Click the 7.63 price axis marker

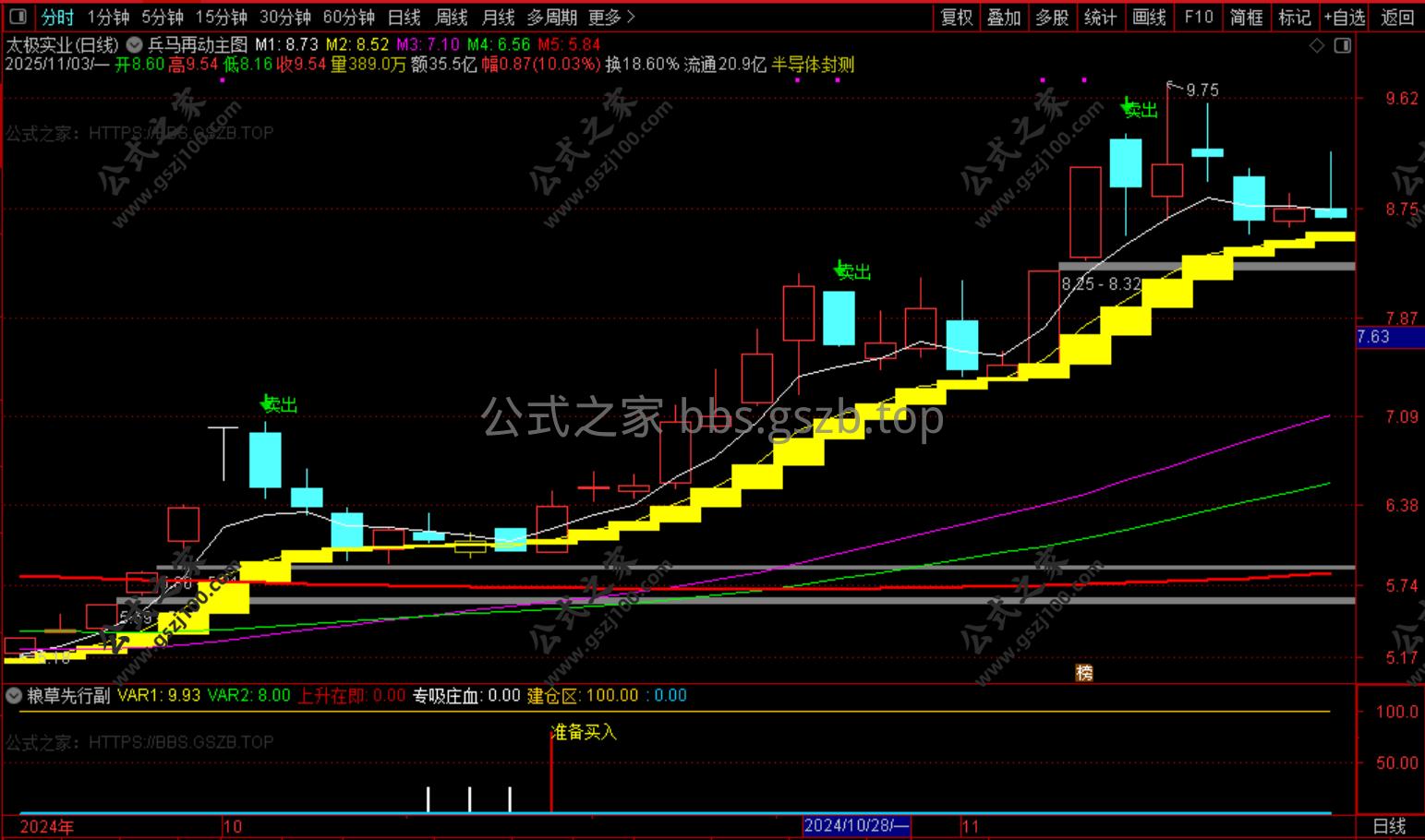pos(1389,337)
